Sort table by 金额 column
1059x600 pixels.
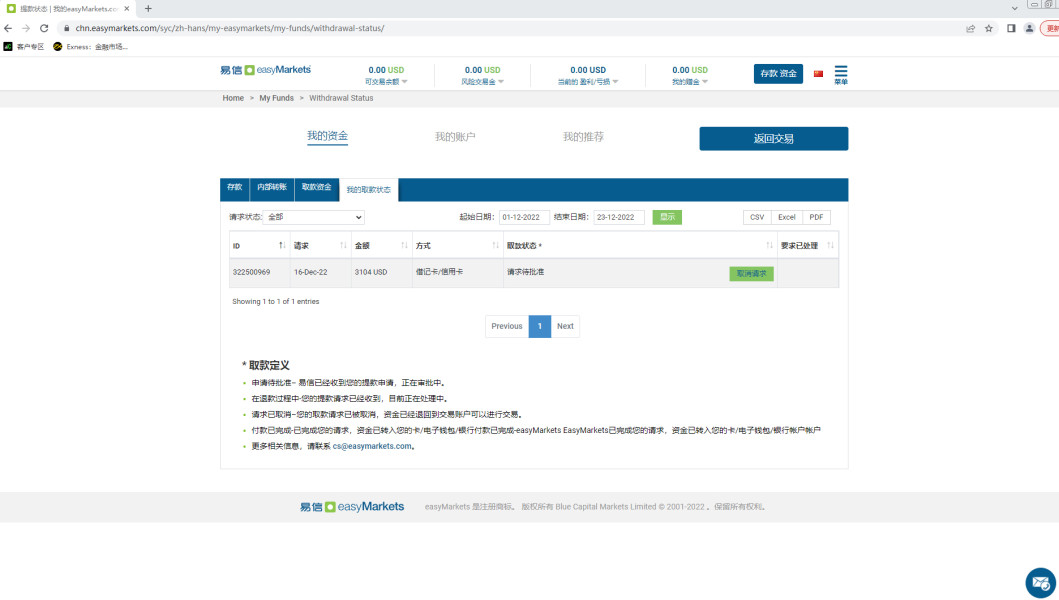pyautogui.click(x=382, y=245)
